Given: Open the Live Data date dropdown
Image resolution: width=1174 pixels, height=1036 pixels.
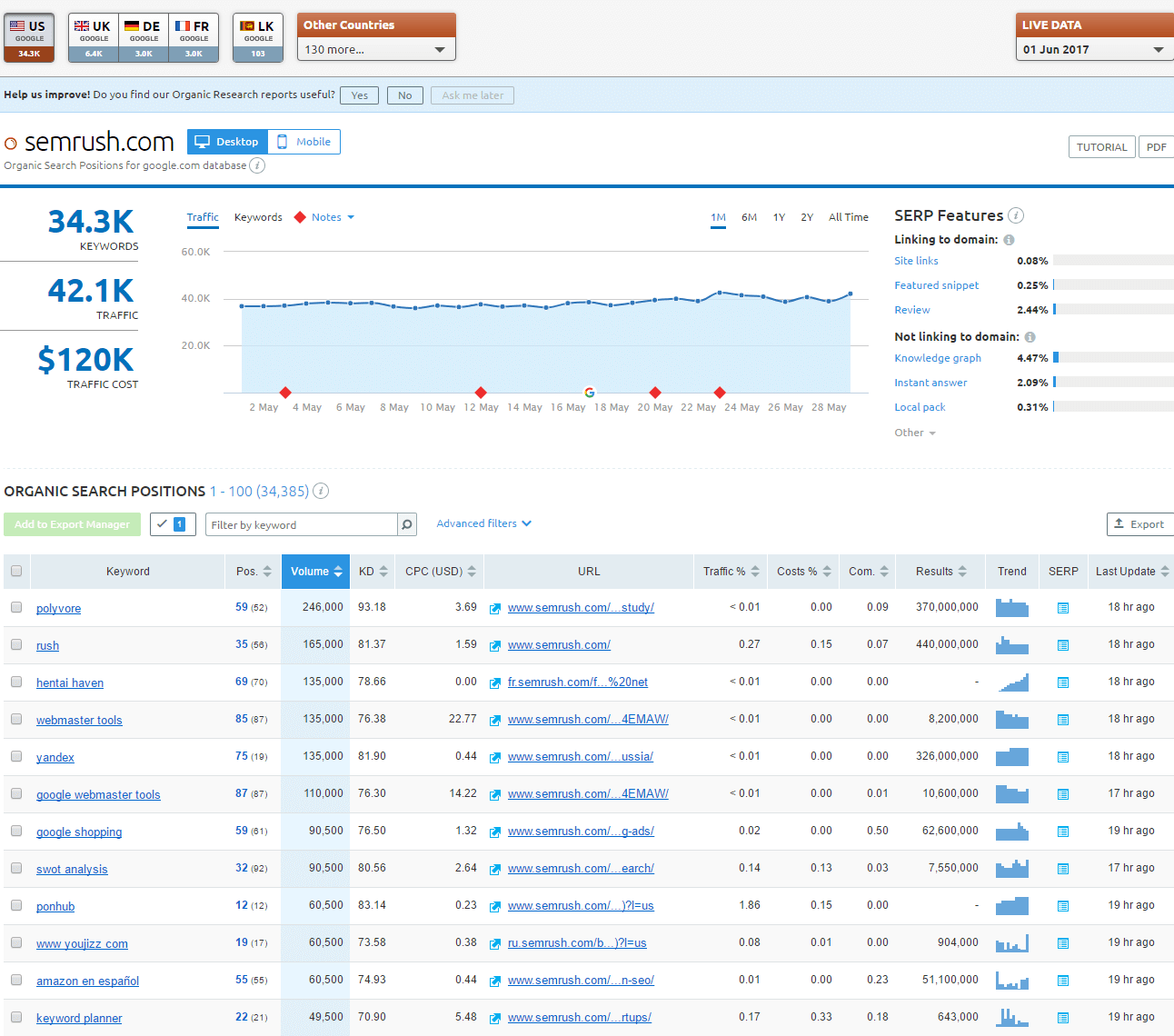Looking at the screenshot, I should tap(1094, 49).
